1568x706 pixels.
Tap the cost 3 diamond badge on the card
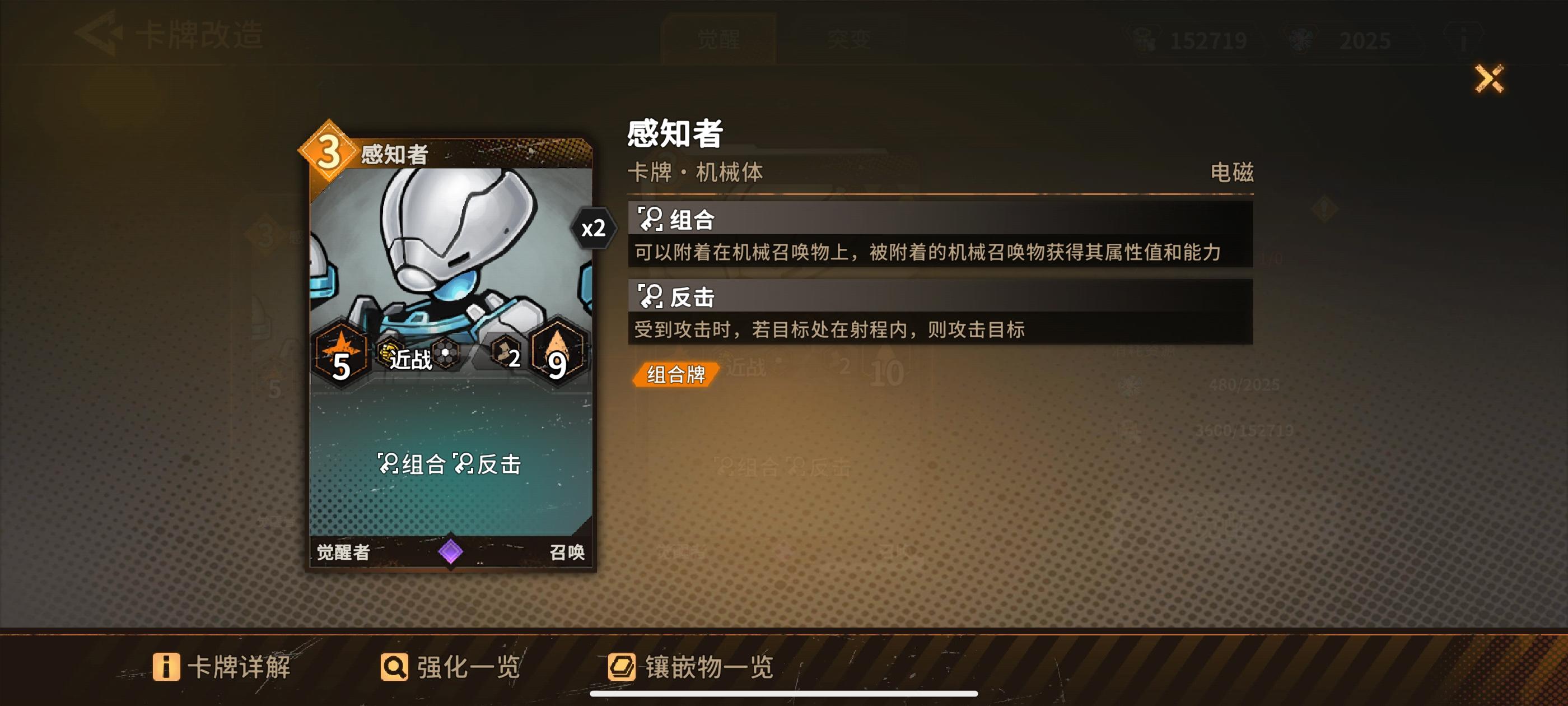(x=328, y=152)
